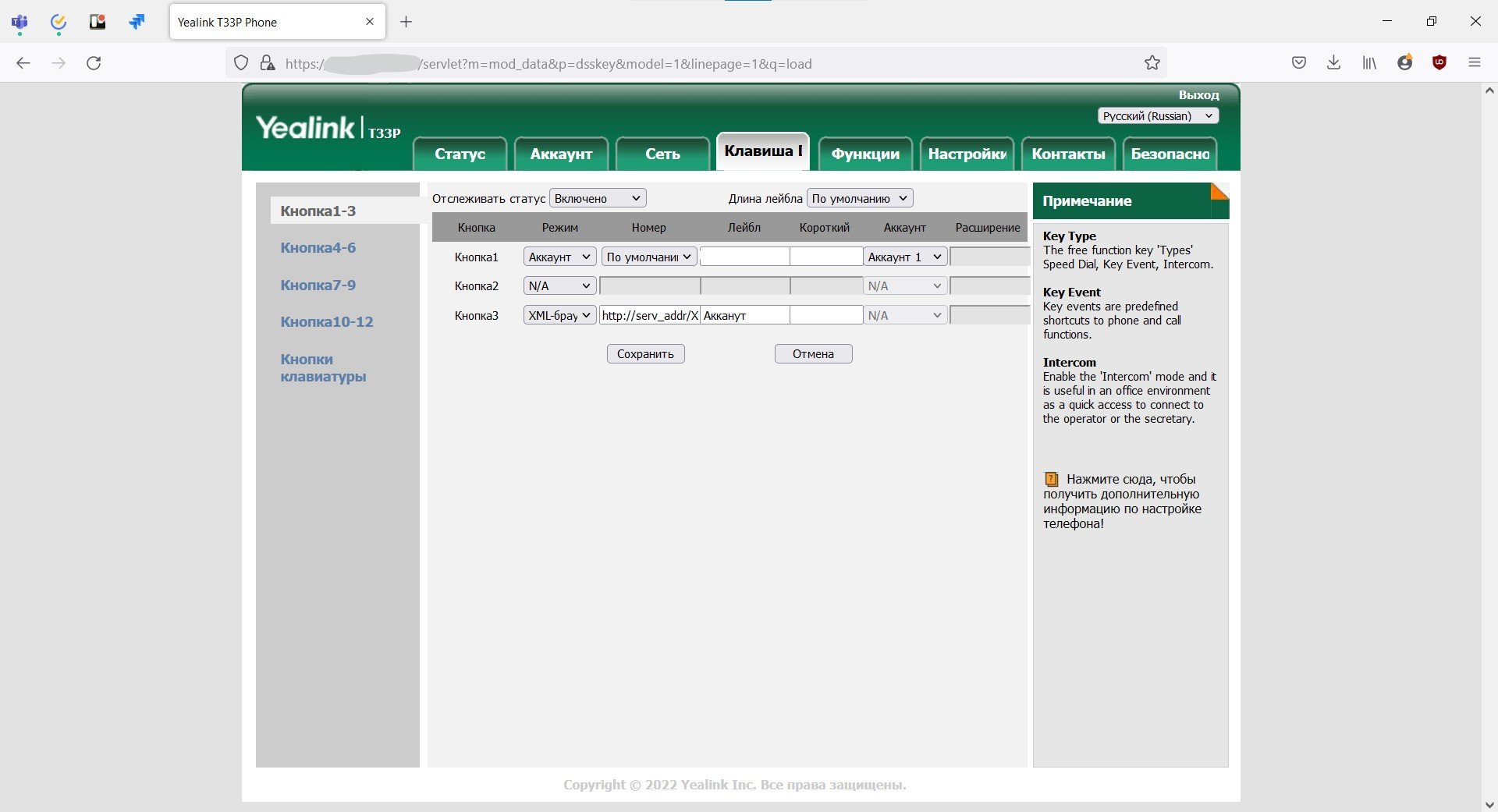1498x812 pixels.
Task: Click the Кнопка3 Короткий input field
Action: coord(826,315)
